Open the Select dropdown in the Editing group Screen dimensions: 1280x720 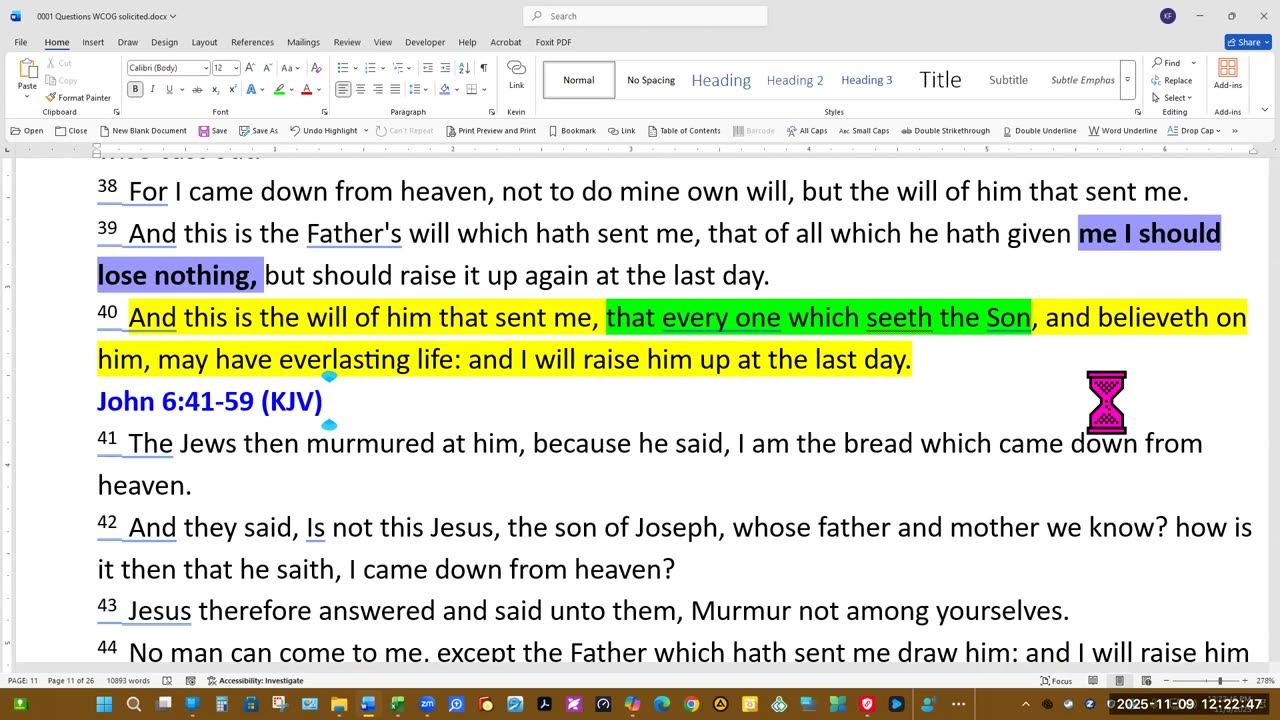[x=1172, y=98]
